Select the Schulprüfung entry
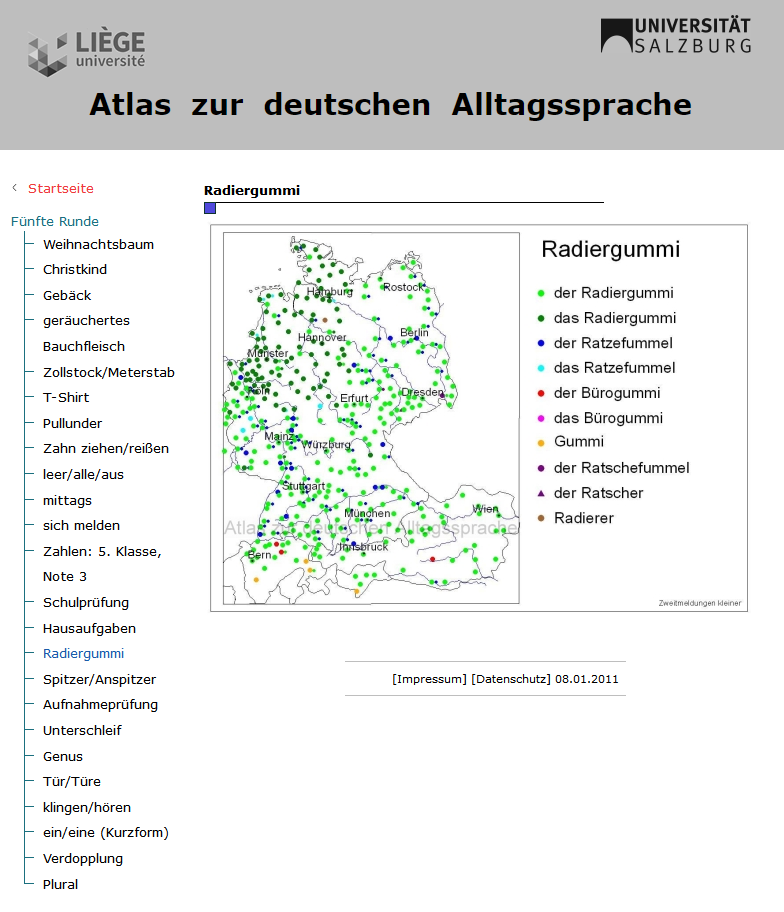Image resolution: width=784 pixels, height=912 pixels. coord(86,603)
